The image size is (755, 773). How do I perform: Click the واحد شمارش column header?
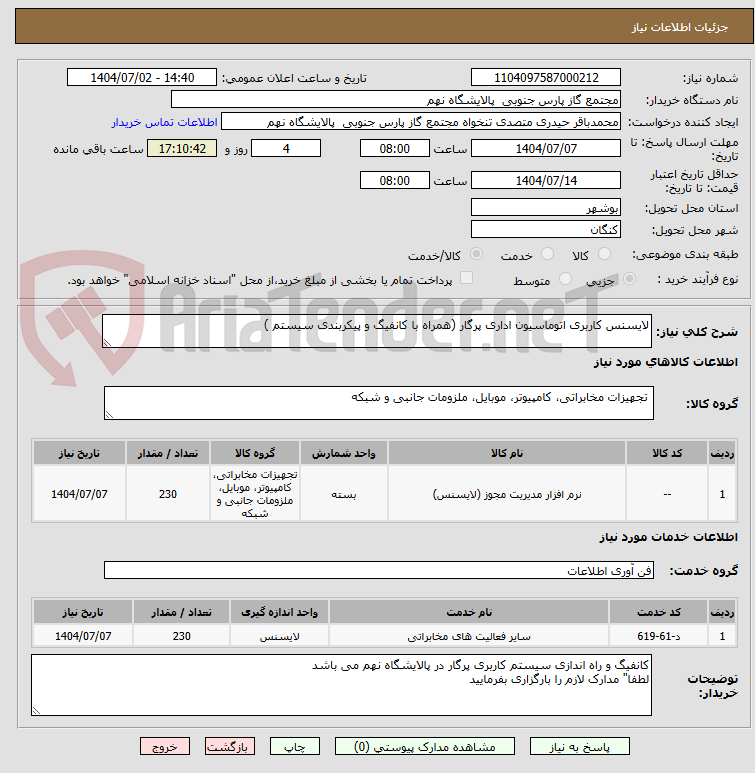[344, 453]
